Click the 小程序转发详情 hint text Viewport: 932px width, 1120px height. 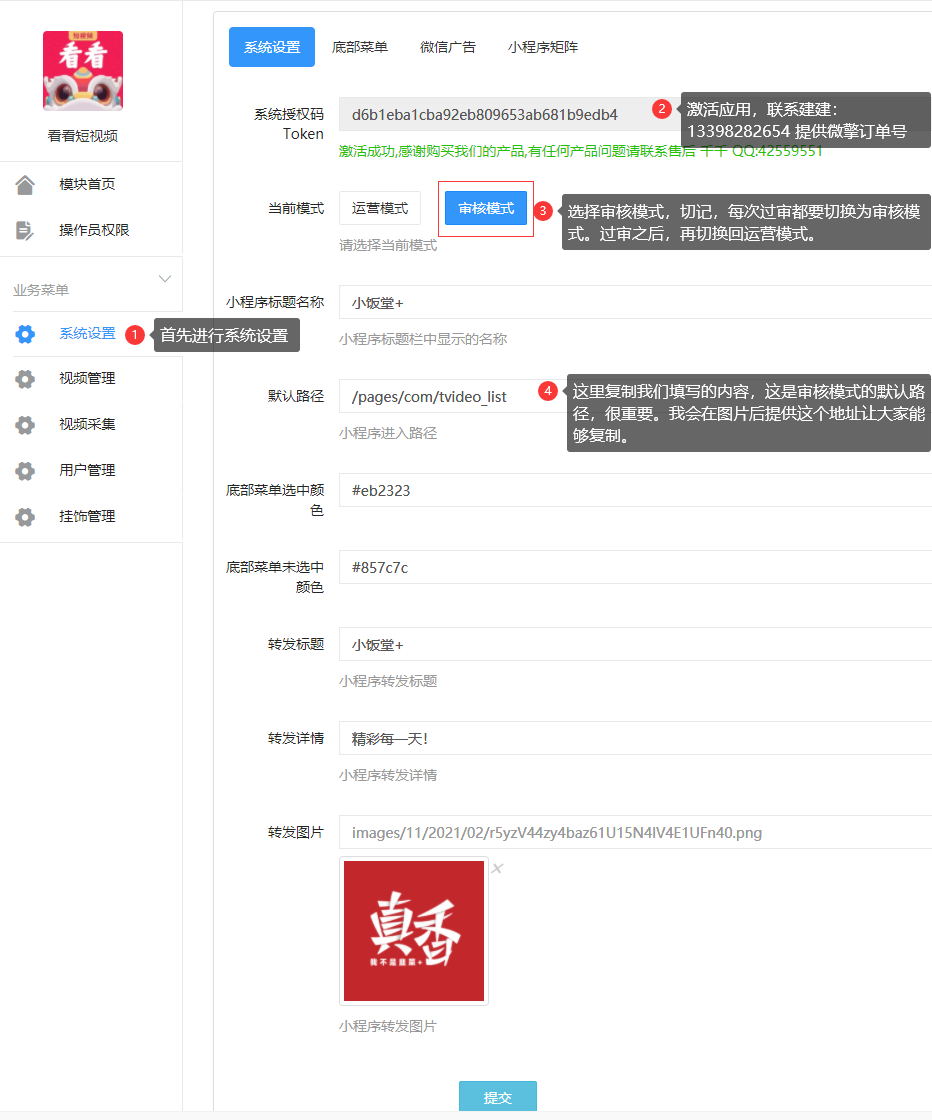[388, 776]
